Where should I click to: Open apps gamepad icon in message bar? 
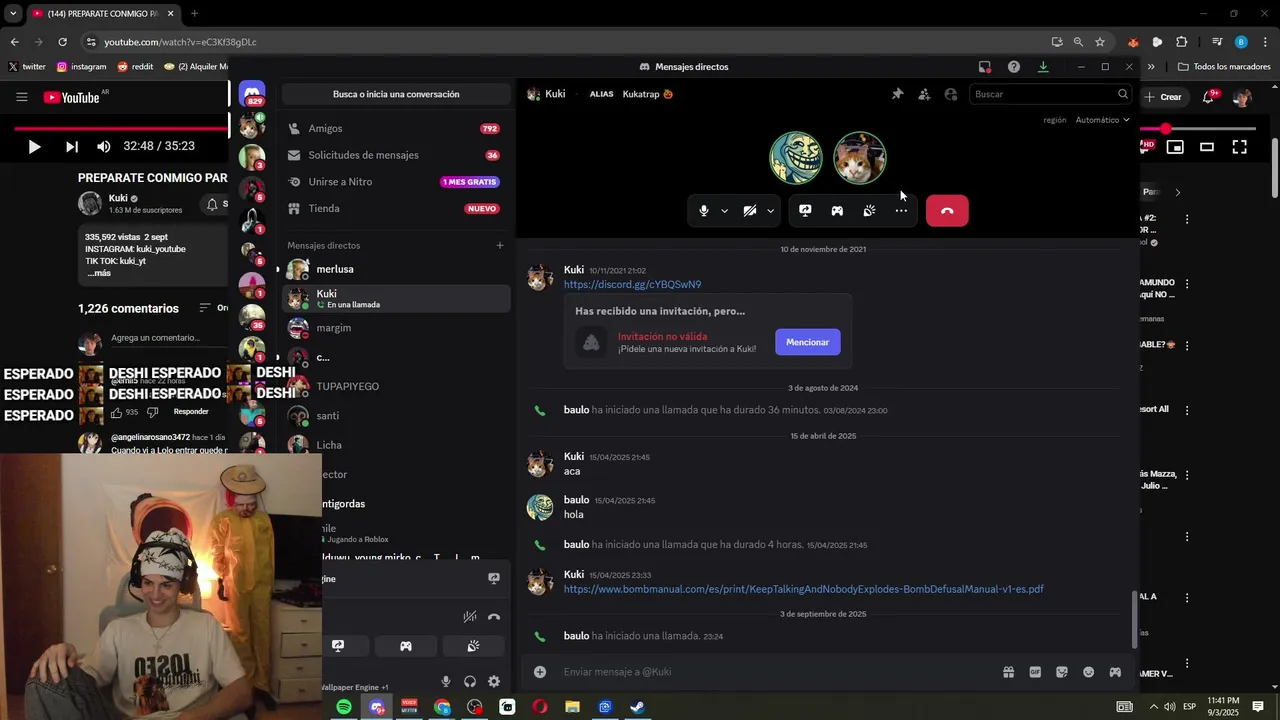(1115, 672)
